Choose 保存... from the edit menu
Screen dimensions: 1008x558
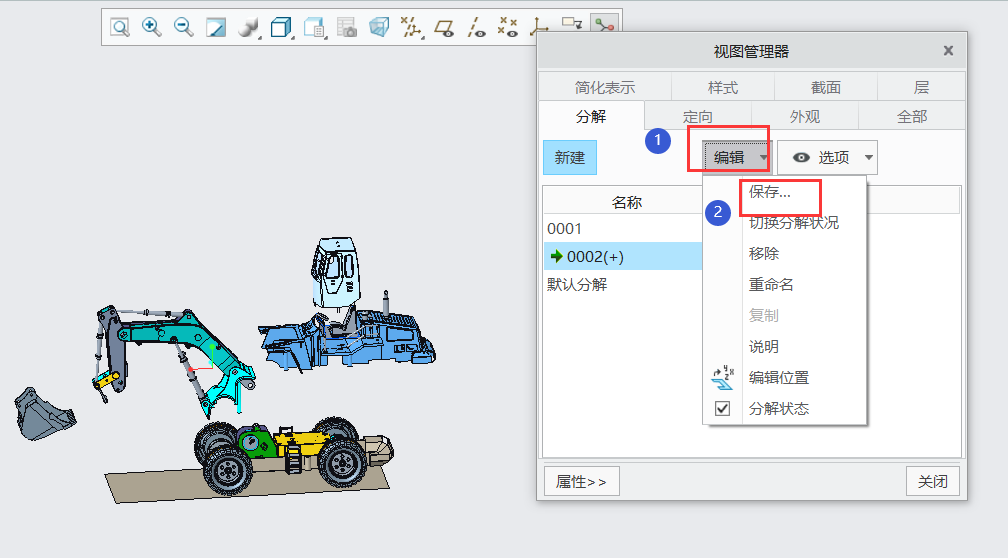770,192
